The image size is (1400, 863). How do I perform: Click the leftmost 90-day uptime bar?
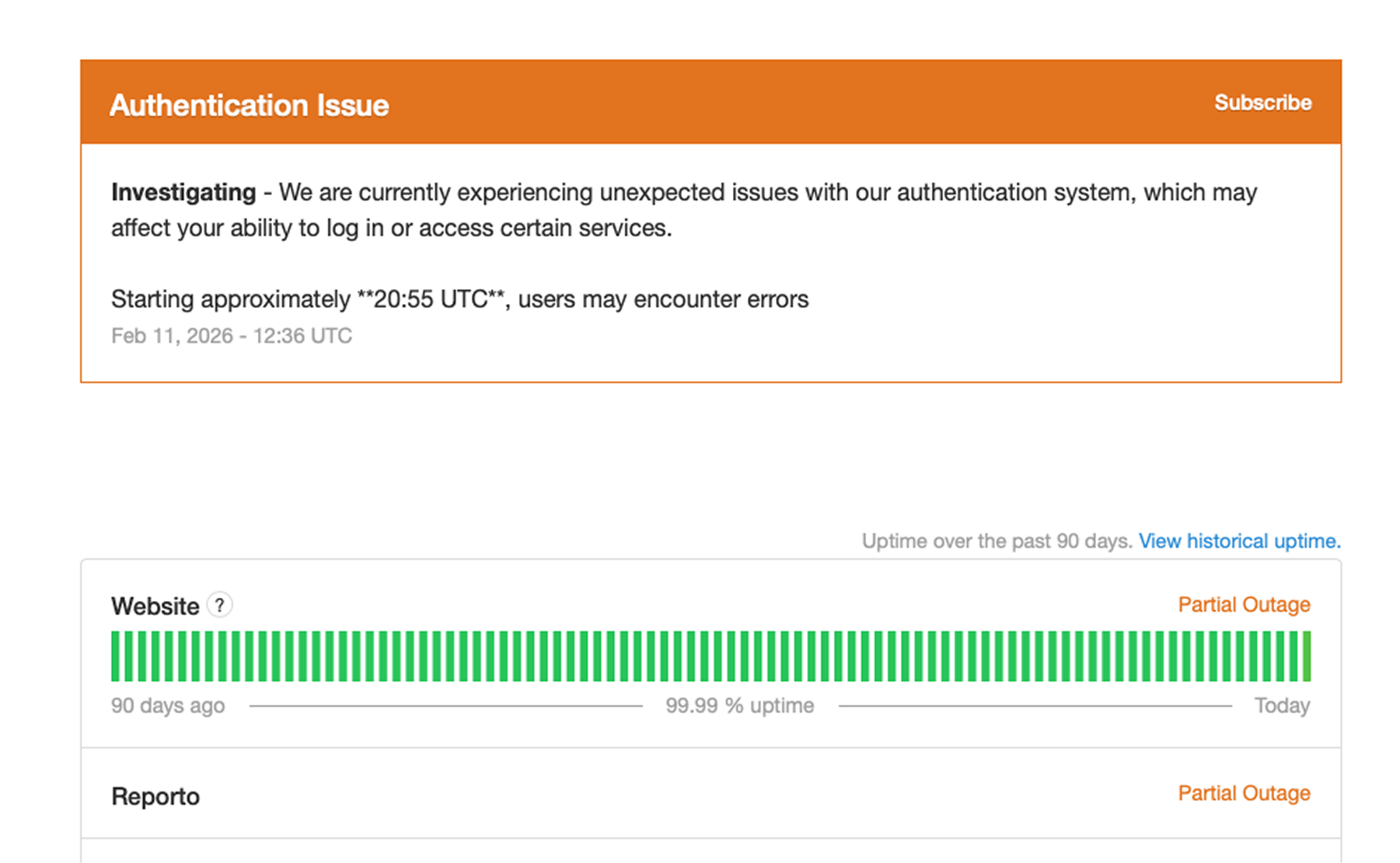(x=115, y=655)
